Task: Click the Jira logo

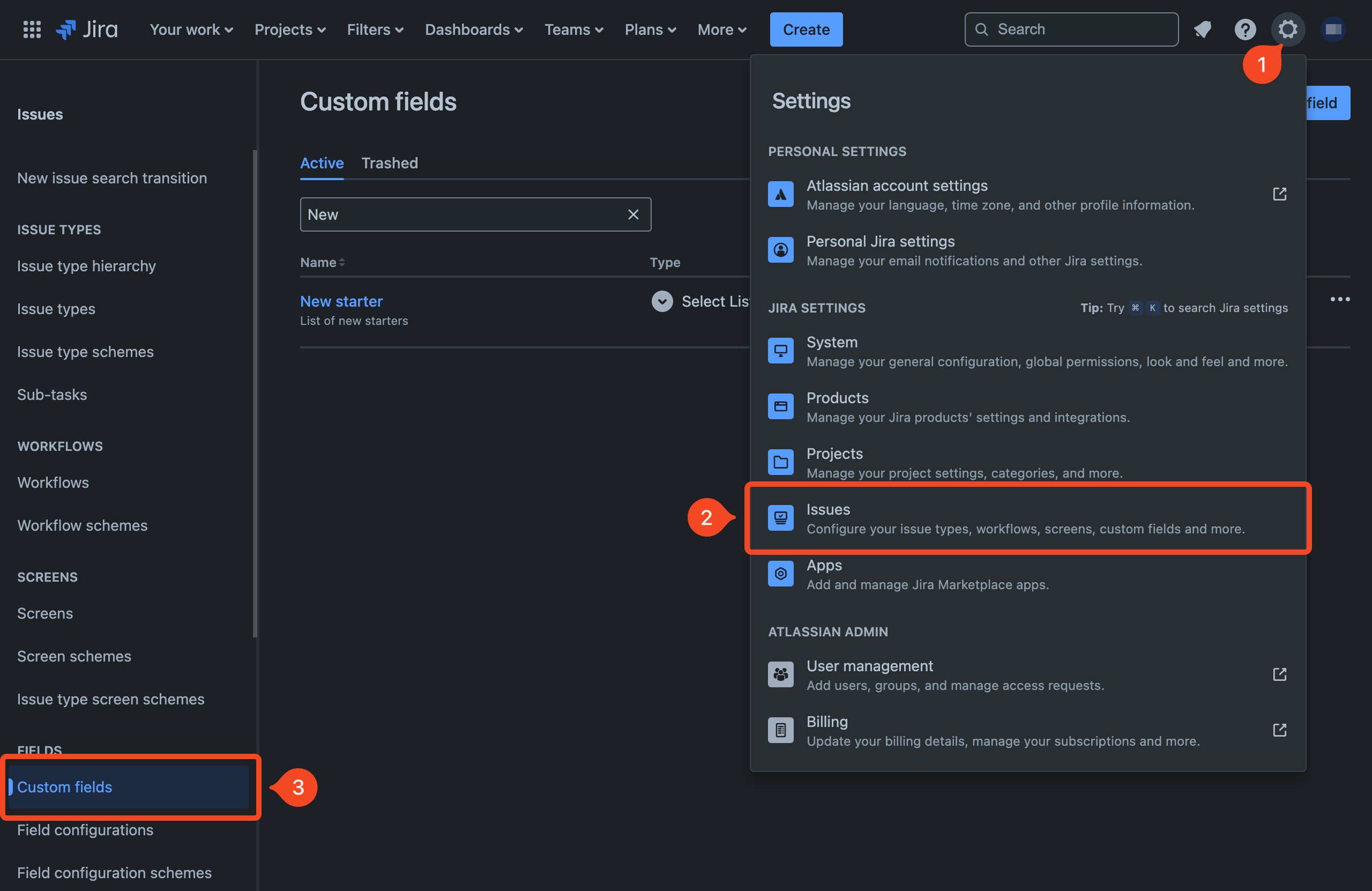Action: click(x=87, y=29)
